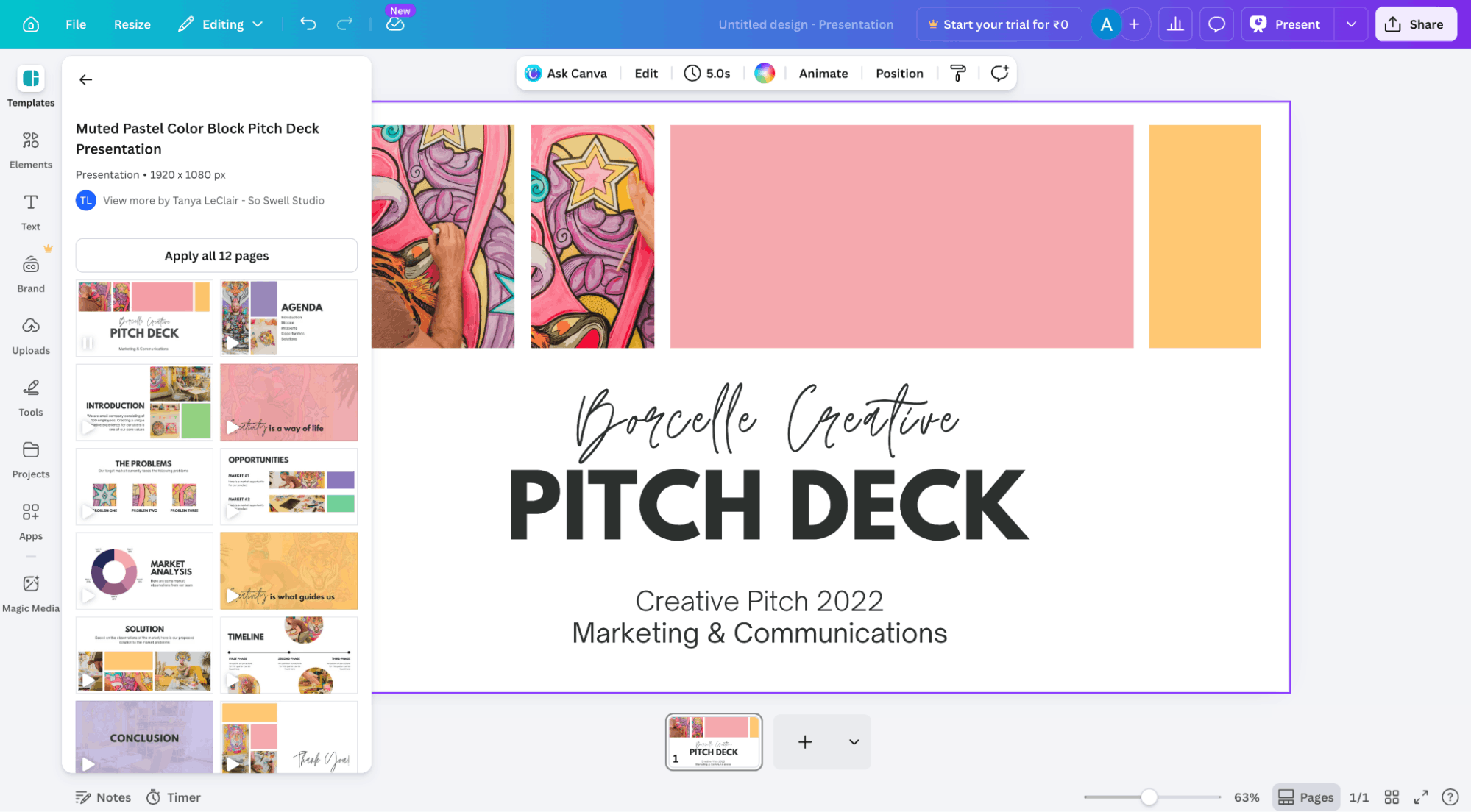Click the copy style paint roller icon

coord(957,73)
